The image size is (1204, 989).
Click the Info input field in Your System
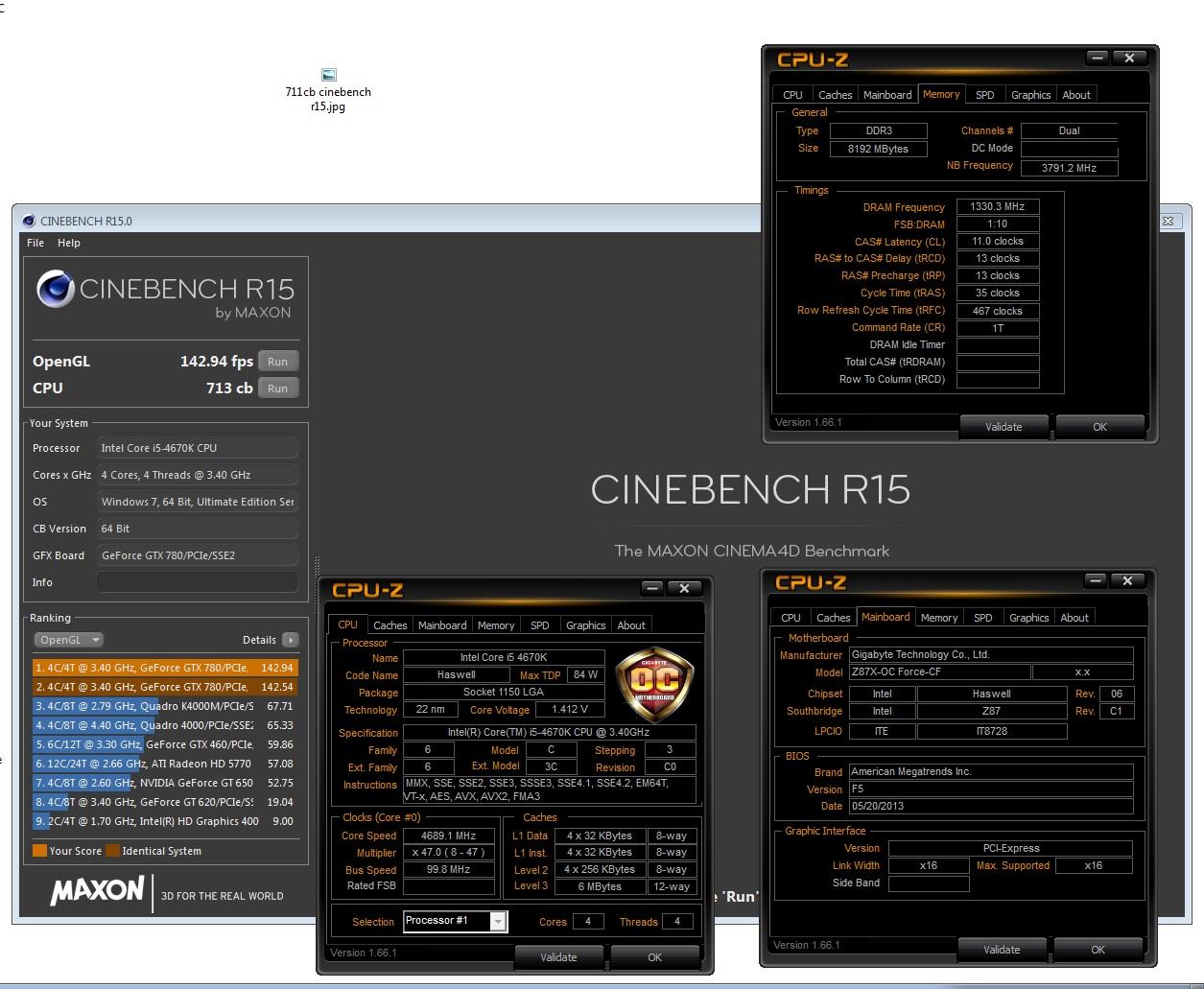197,582
